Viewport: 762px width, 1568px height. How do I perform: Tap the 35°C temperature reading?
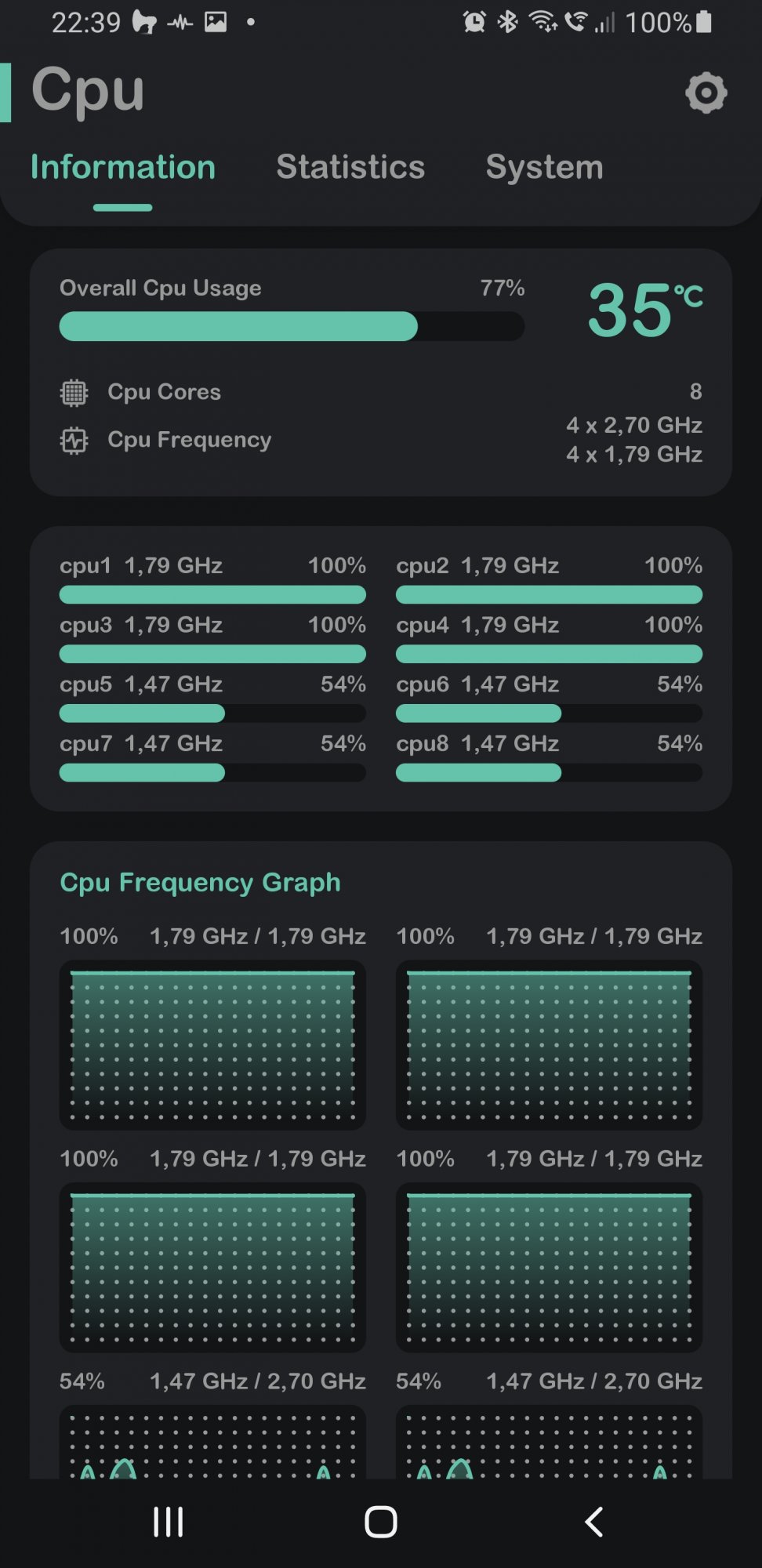click(x=644, y=310)
